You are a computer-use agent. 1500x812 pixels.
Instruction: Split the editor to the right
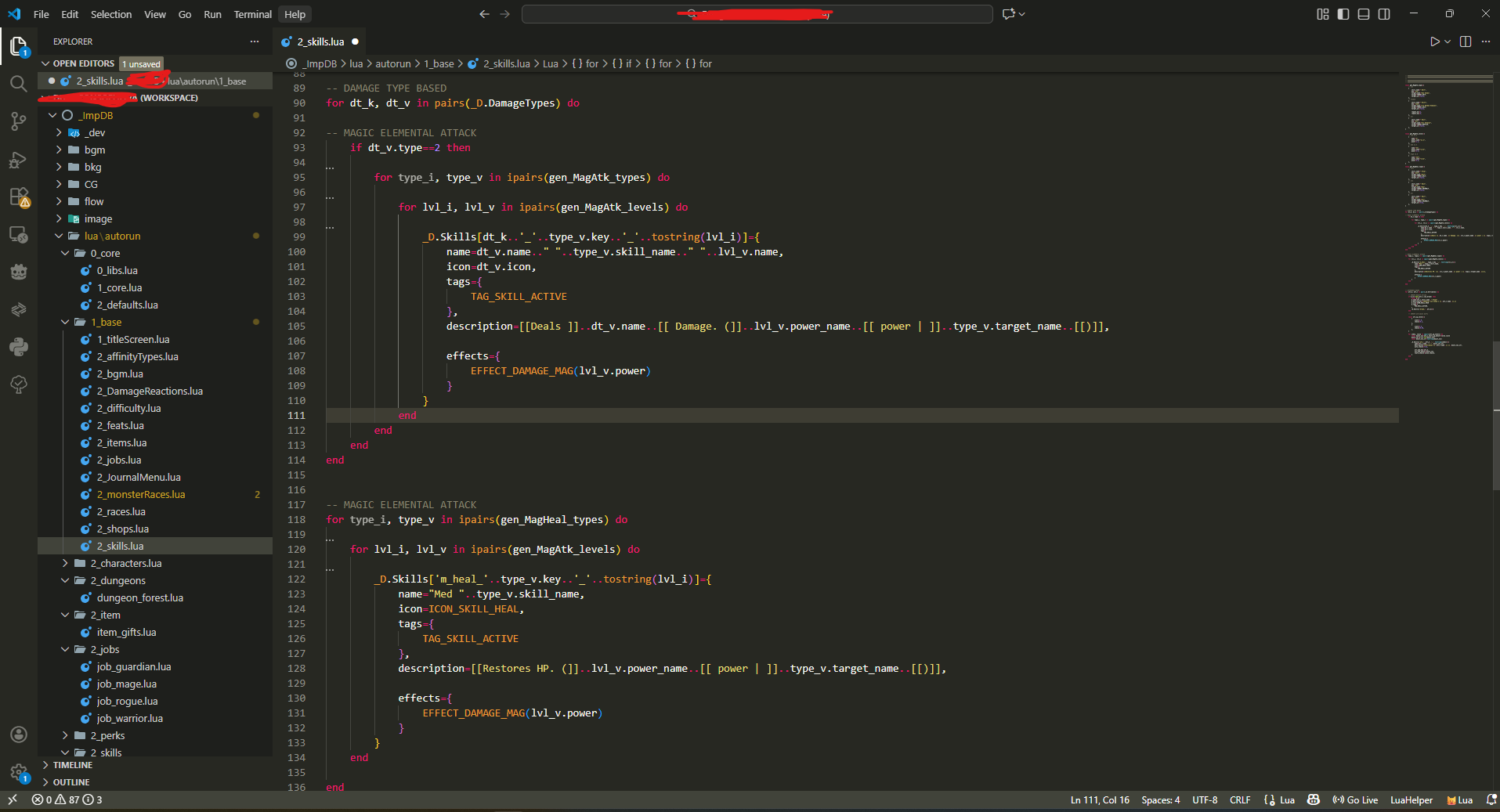[x=1466, y=42]
